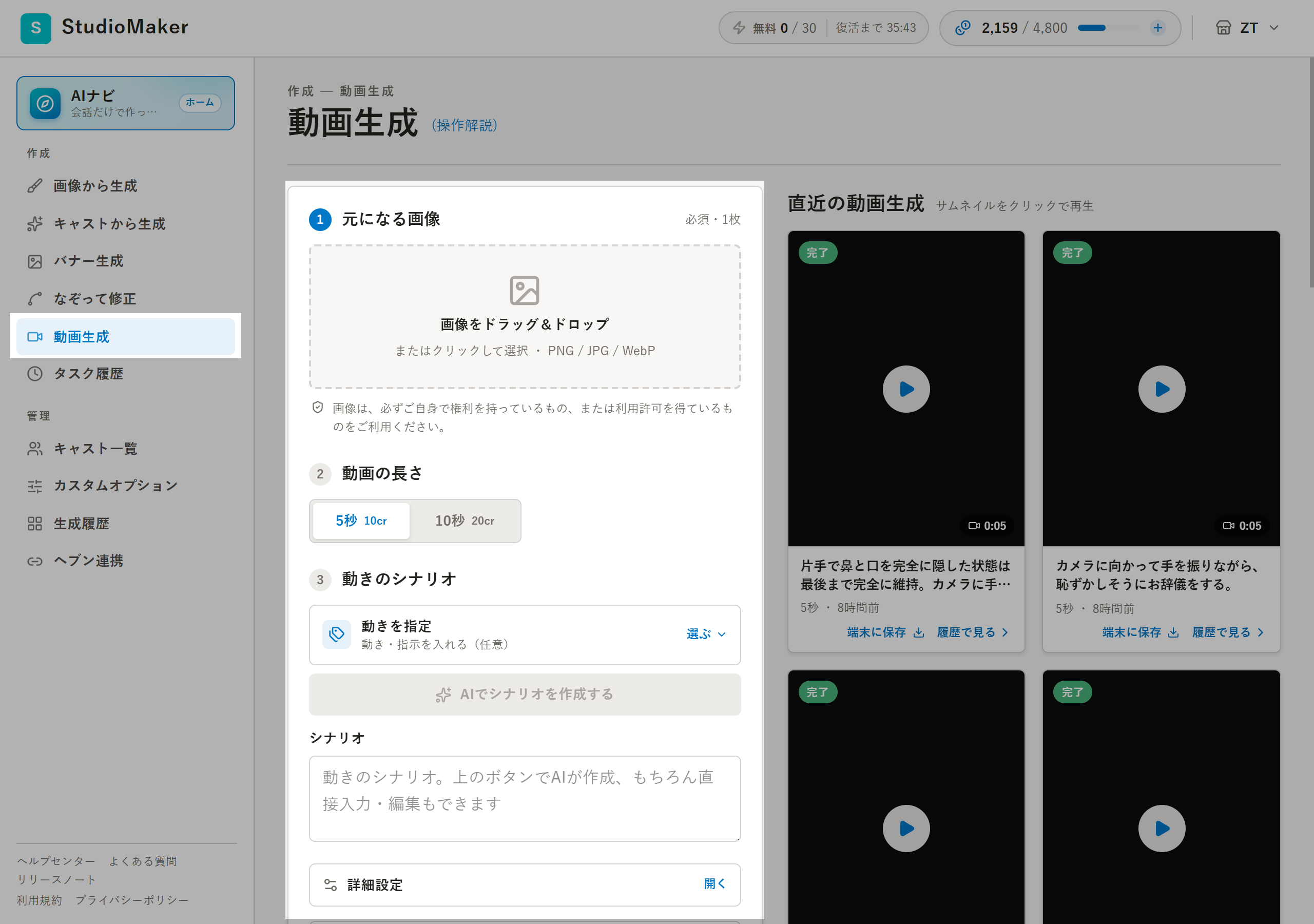Image resolution: width=1314 pixels, height=924 pixels.
Task: Click the credits coin icon
Action: click(962, 28)
